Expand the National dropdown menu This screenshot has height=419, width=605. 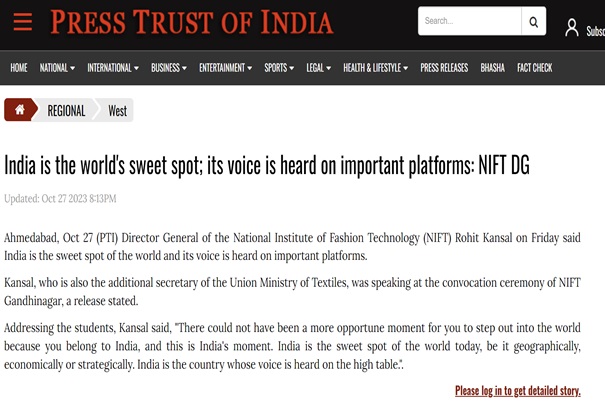(x=57, y=68)
